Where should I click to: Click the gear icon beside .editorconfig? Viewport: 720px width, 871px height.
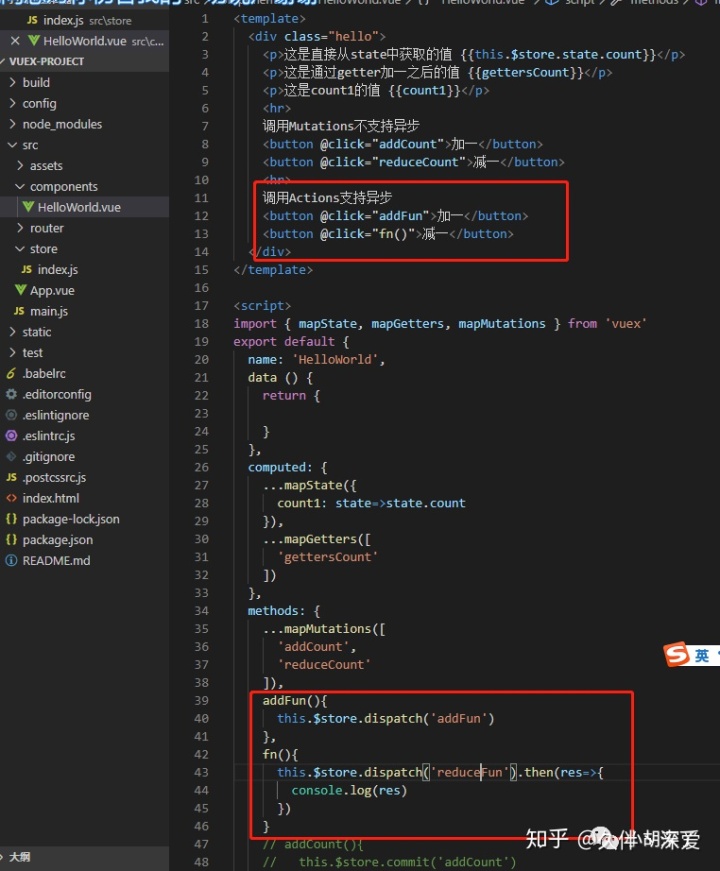[11, 394]
